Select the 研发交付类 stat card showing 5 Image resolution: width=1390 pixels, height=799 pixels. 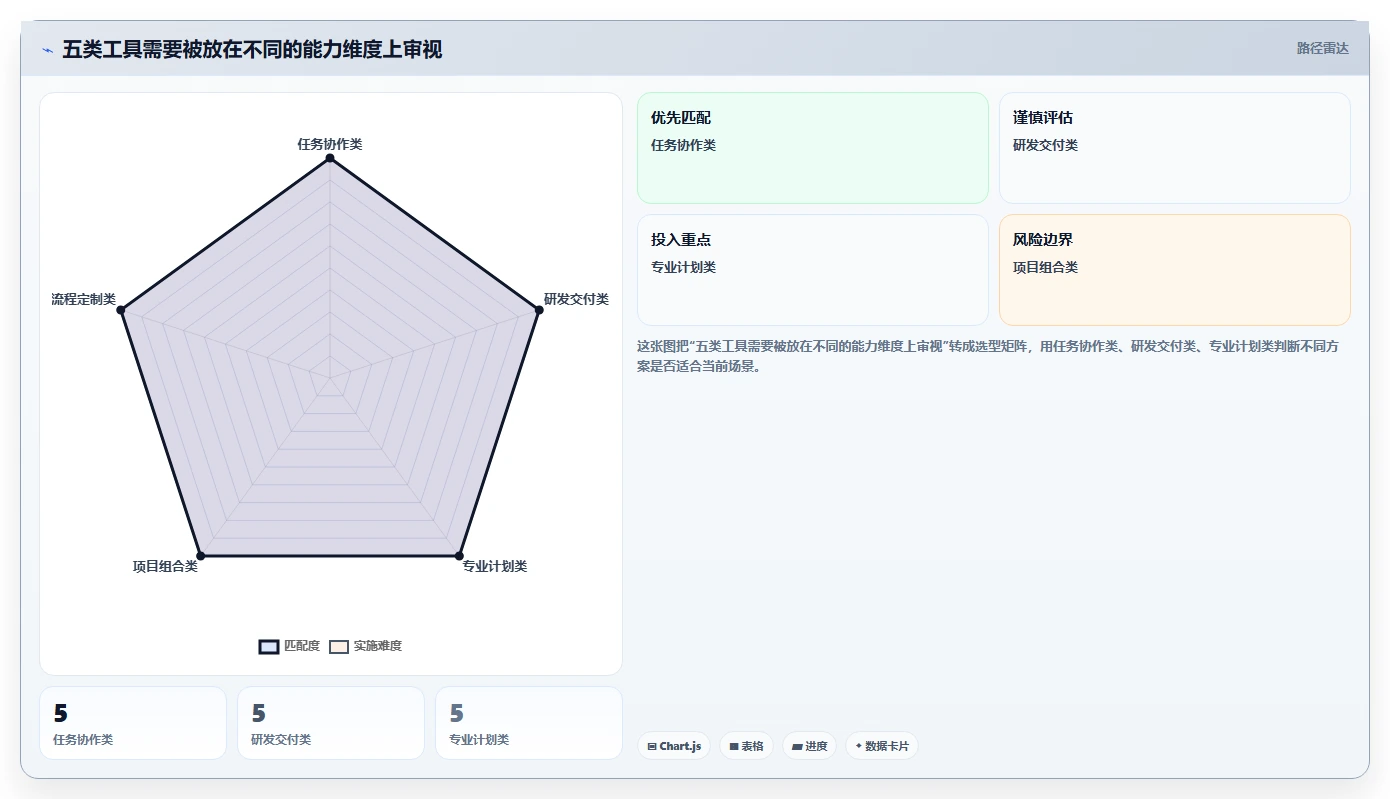click(x=331, y=723)
